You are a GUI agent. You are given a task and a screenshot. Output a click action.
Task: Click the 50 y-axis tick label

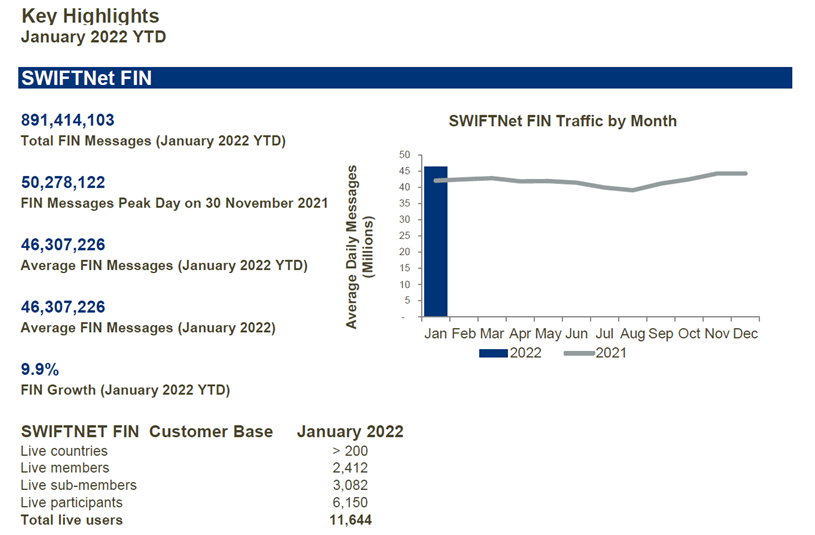coord(405,155)
